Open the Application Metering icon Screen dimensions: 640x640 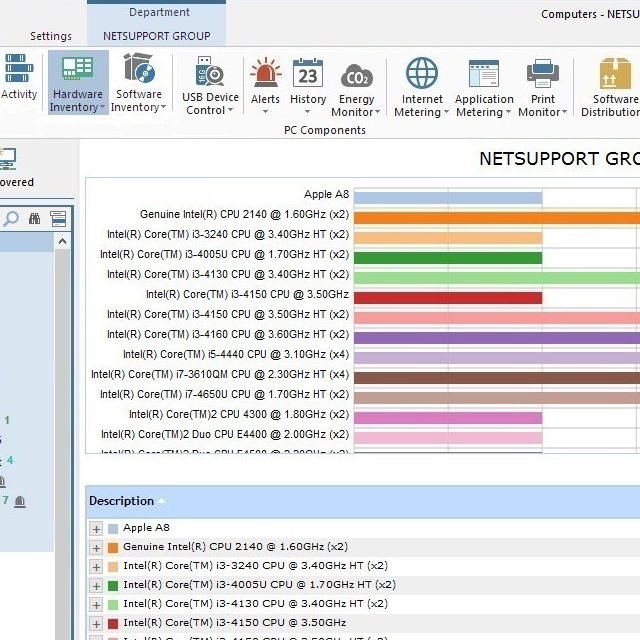pyautogui.click(x=484, y=73)
